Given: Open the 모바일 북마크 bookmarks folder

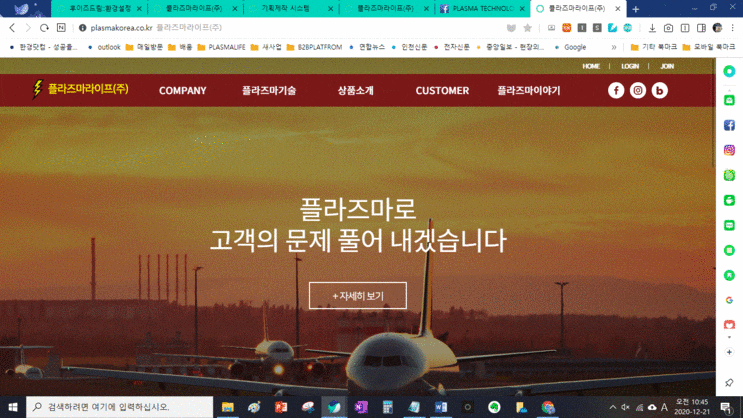Looking at the screenshot, I should point(709,47).
